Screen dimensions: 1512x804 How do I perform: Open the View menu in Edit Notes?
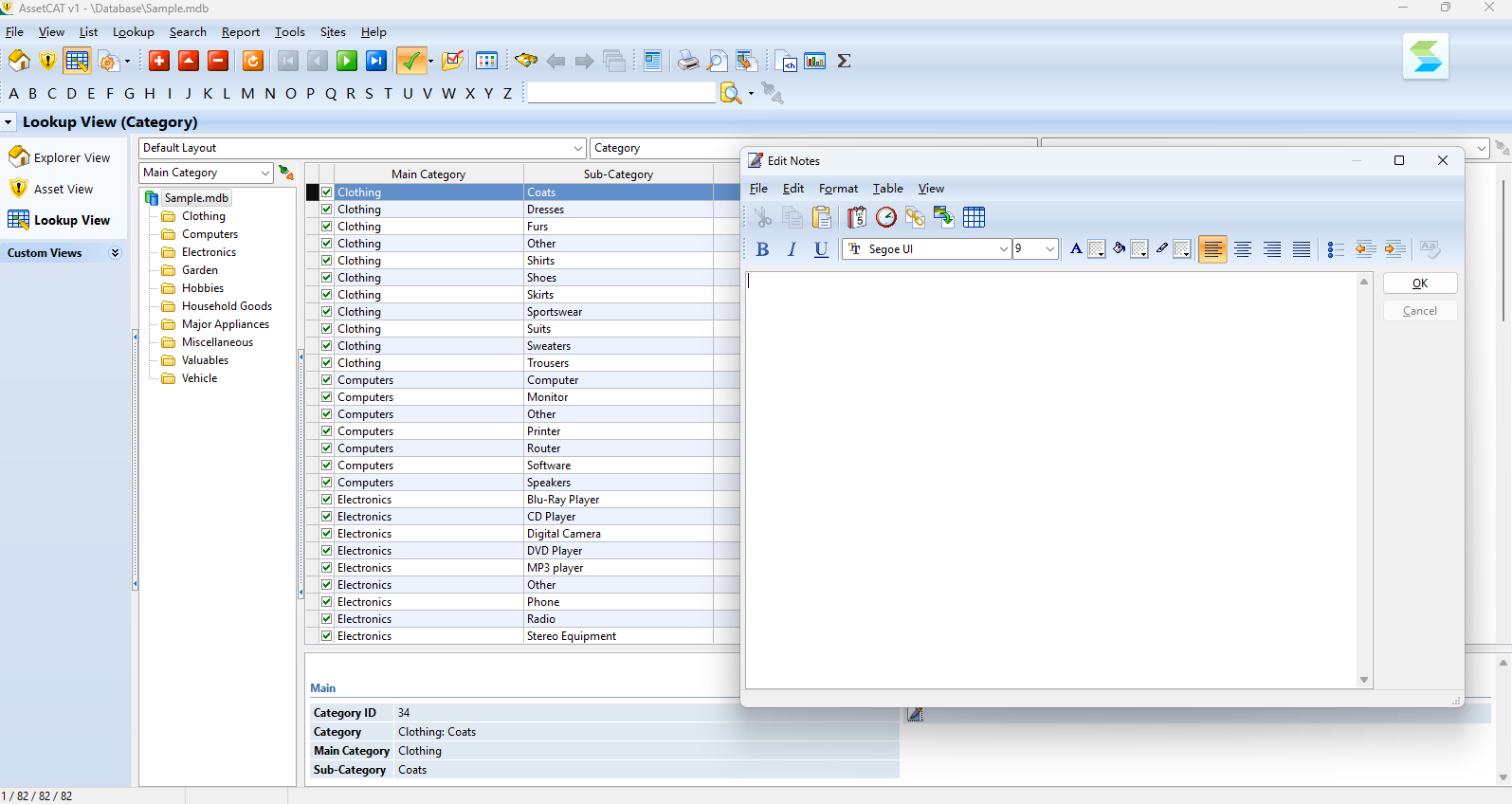(931, 189)
